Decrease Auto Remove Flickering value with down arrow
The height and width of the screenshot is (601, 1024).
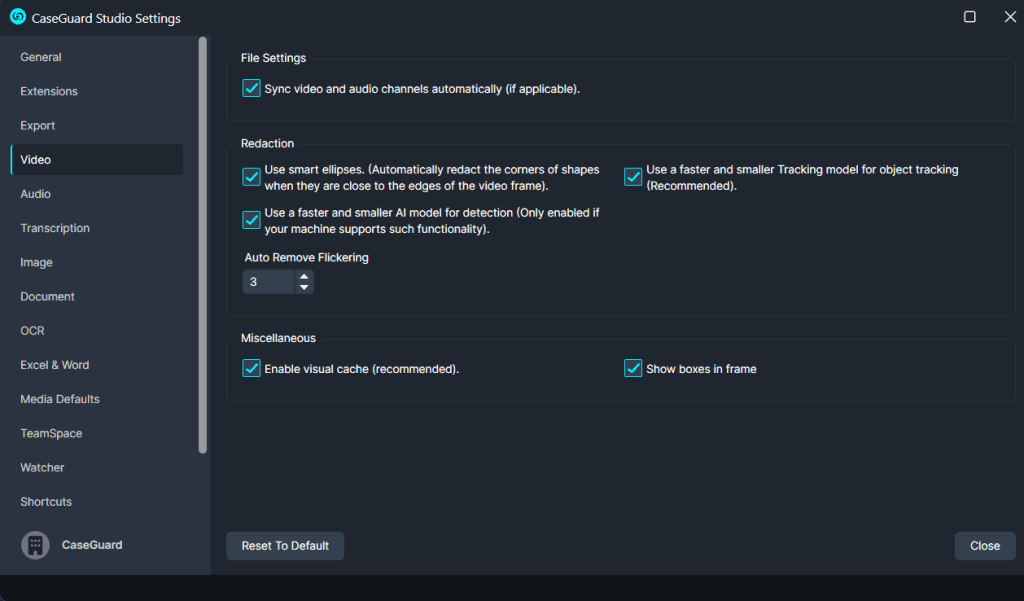304,288
